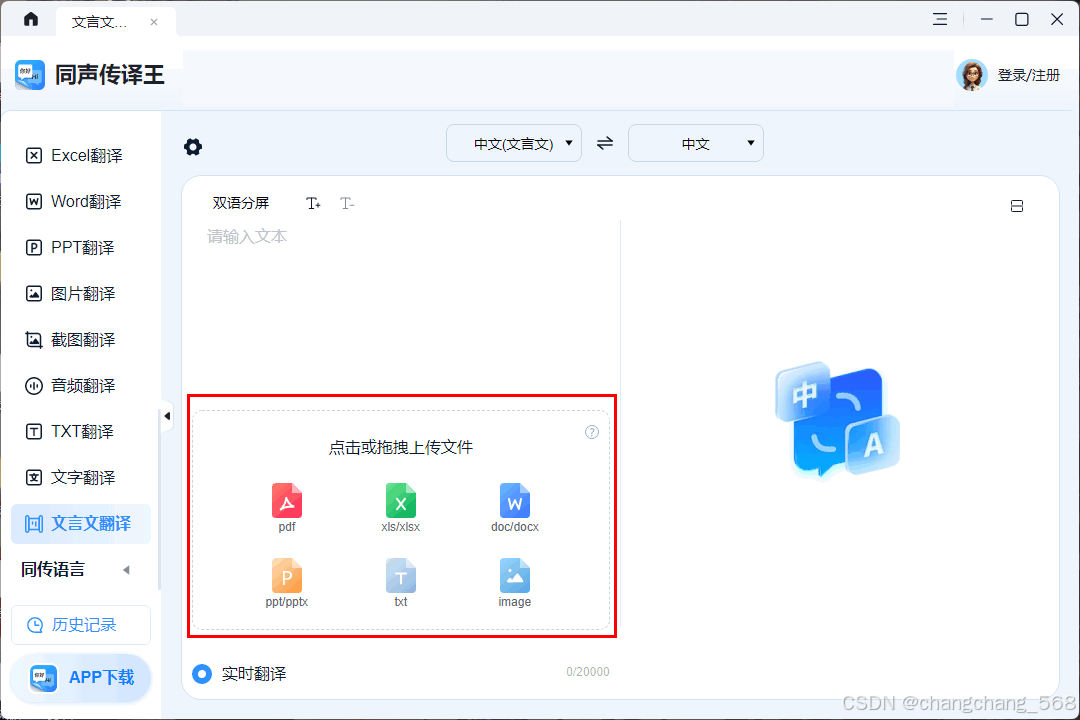Select 文言文翻译 in sidebar
The width and height of the screenshot is (1080, 720).
coord(81,524)
